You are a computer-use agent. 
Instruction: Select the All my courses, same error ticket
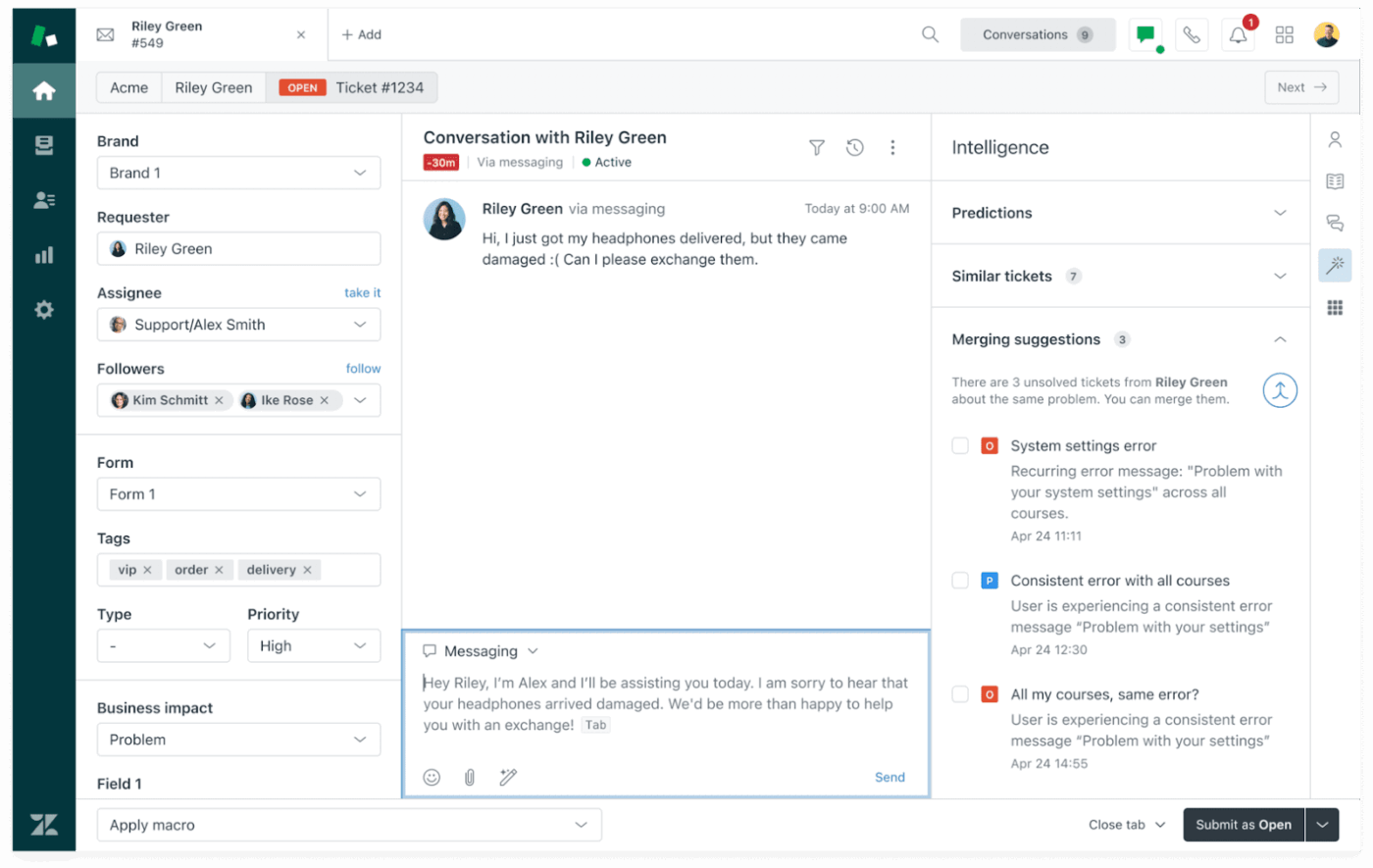[x=959, y=693]
